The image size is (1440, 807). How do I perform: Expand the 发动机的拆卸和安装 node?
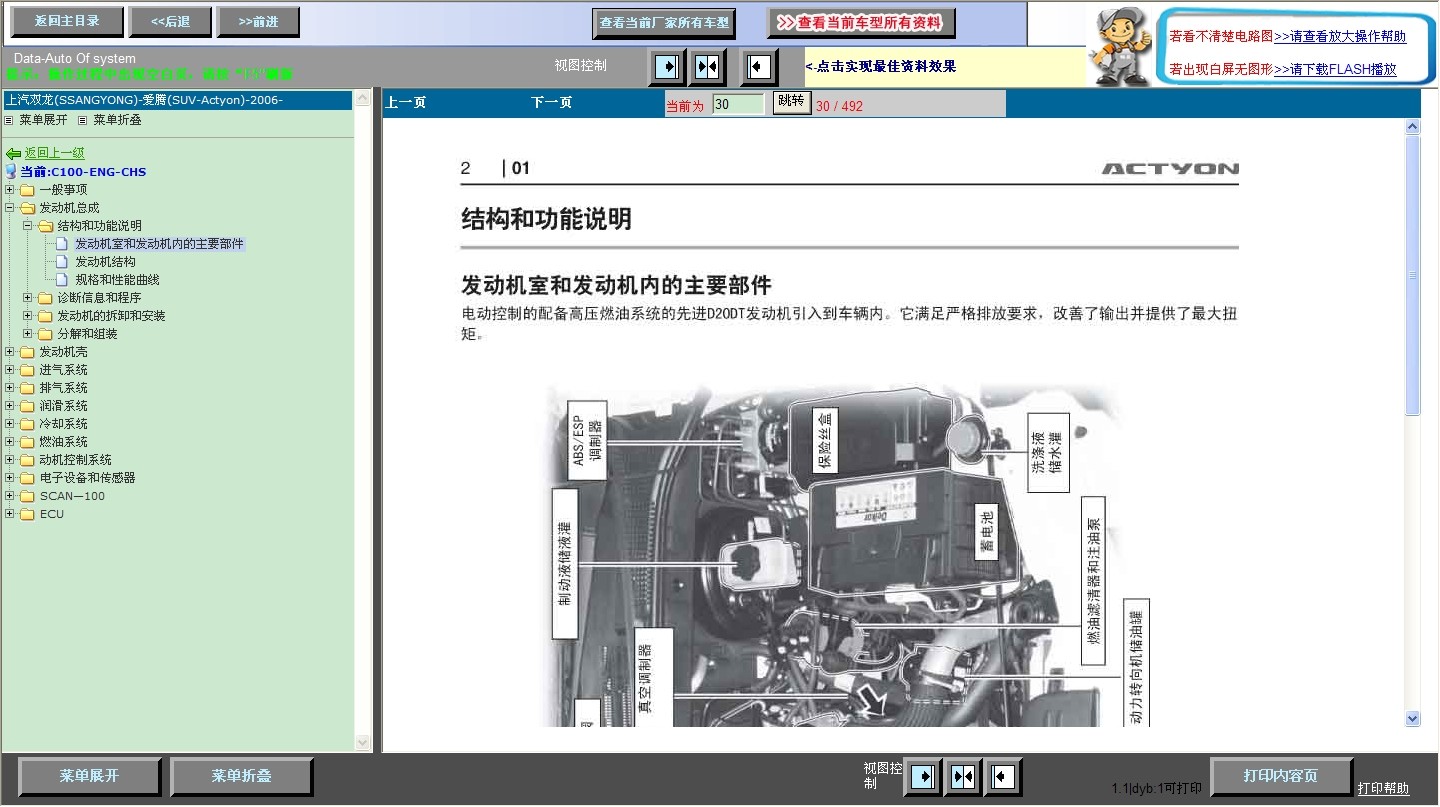point(28,316)
